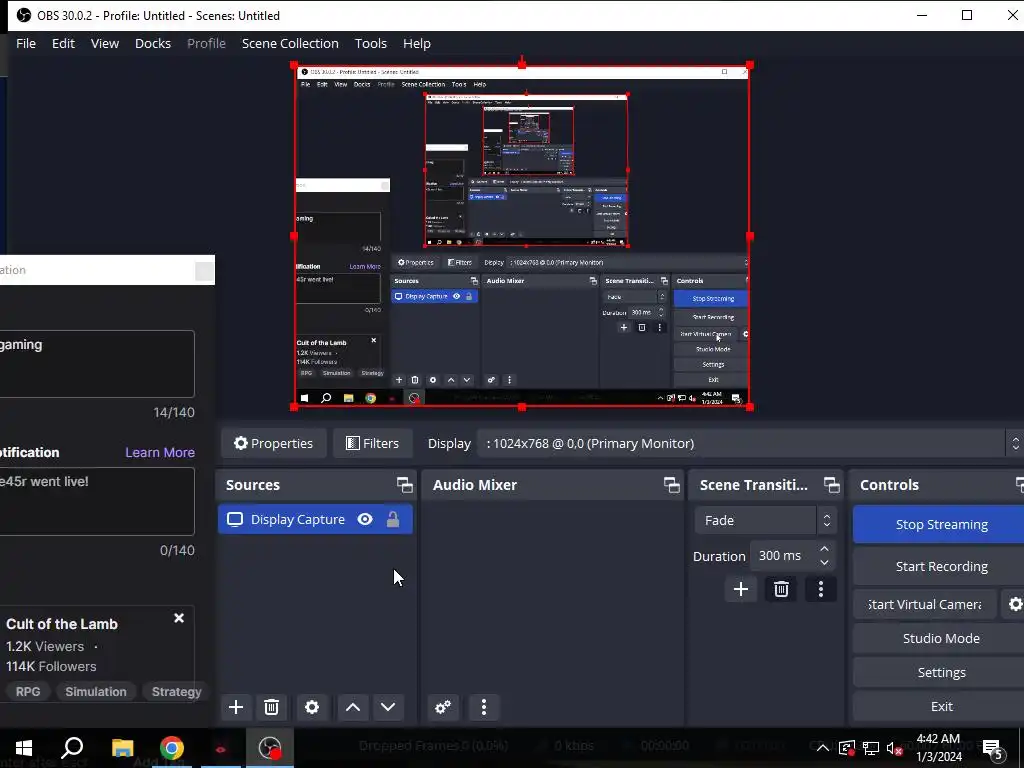This screenshot has width=1024, height=768.
Task: Open the Help menu
Action: pyautogui.click(x=417, y=43)
